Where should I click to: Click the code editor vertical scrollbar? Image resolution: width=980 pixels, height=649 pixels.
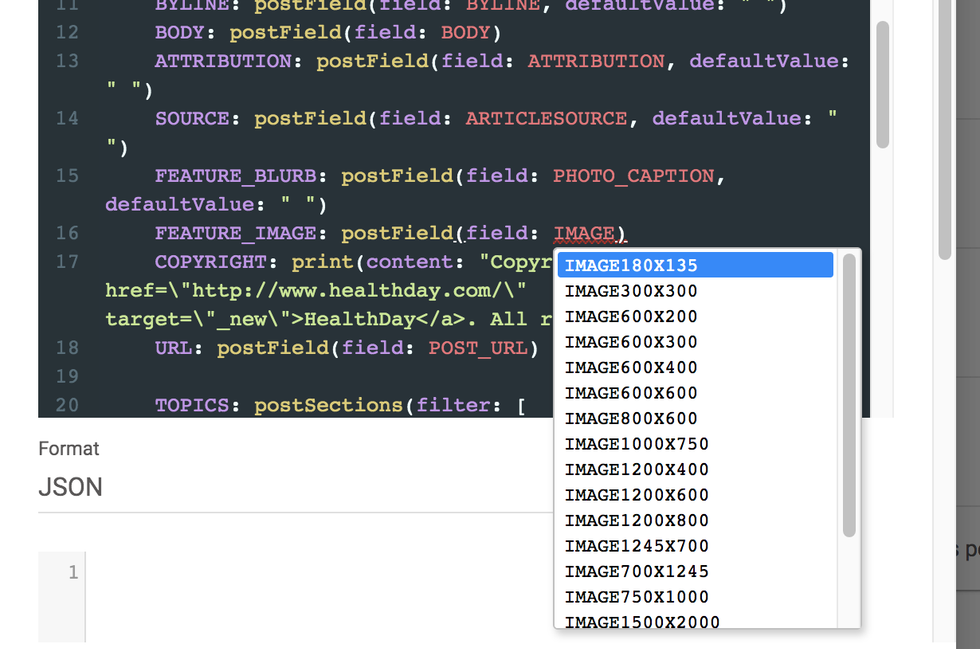(x=882, y=85)
